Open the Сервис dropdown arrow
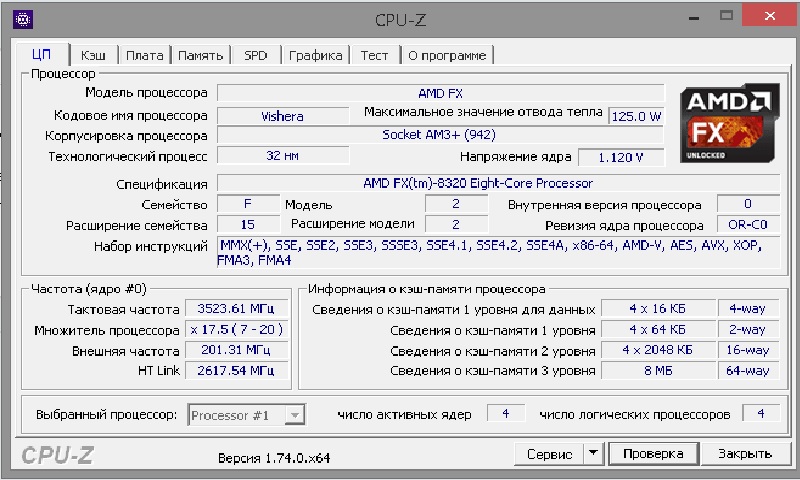The width and height of the screenshot is (800, 480). click(593, 453)
